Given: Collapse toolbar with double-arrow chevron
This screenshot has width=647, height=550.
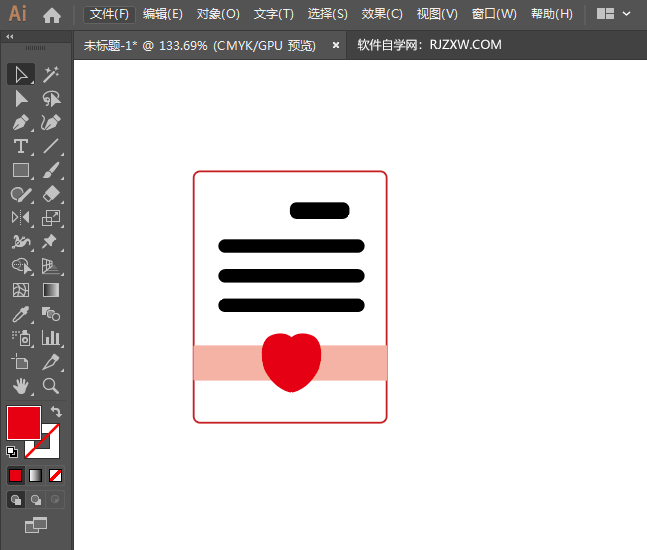Looking at the screenshot, I should coord(10,37).
